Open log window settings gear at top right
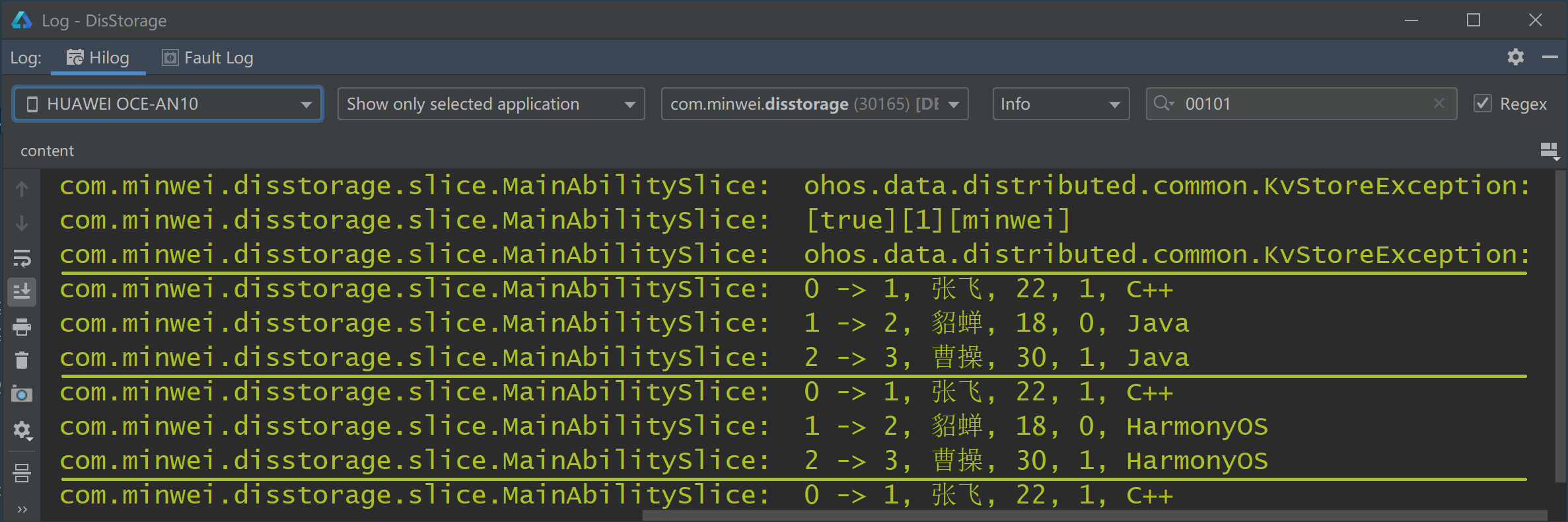Image resolution: width=1568 pixels, height=522 pixels. coord(1515,57)
